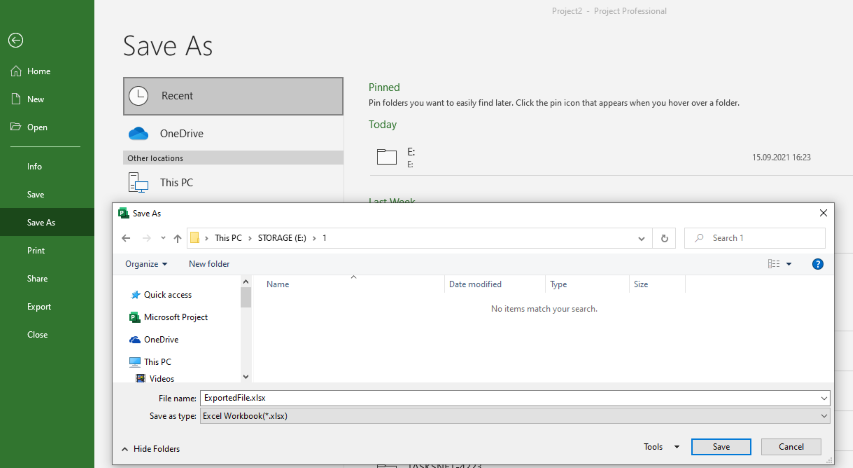Select the OneDrive cloud location
The height and width of the screenshot is (468, 853).
[x=180, y=133]
